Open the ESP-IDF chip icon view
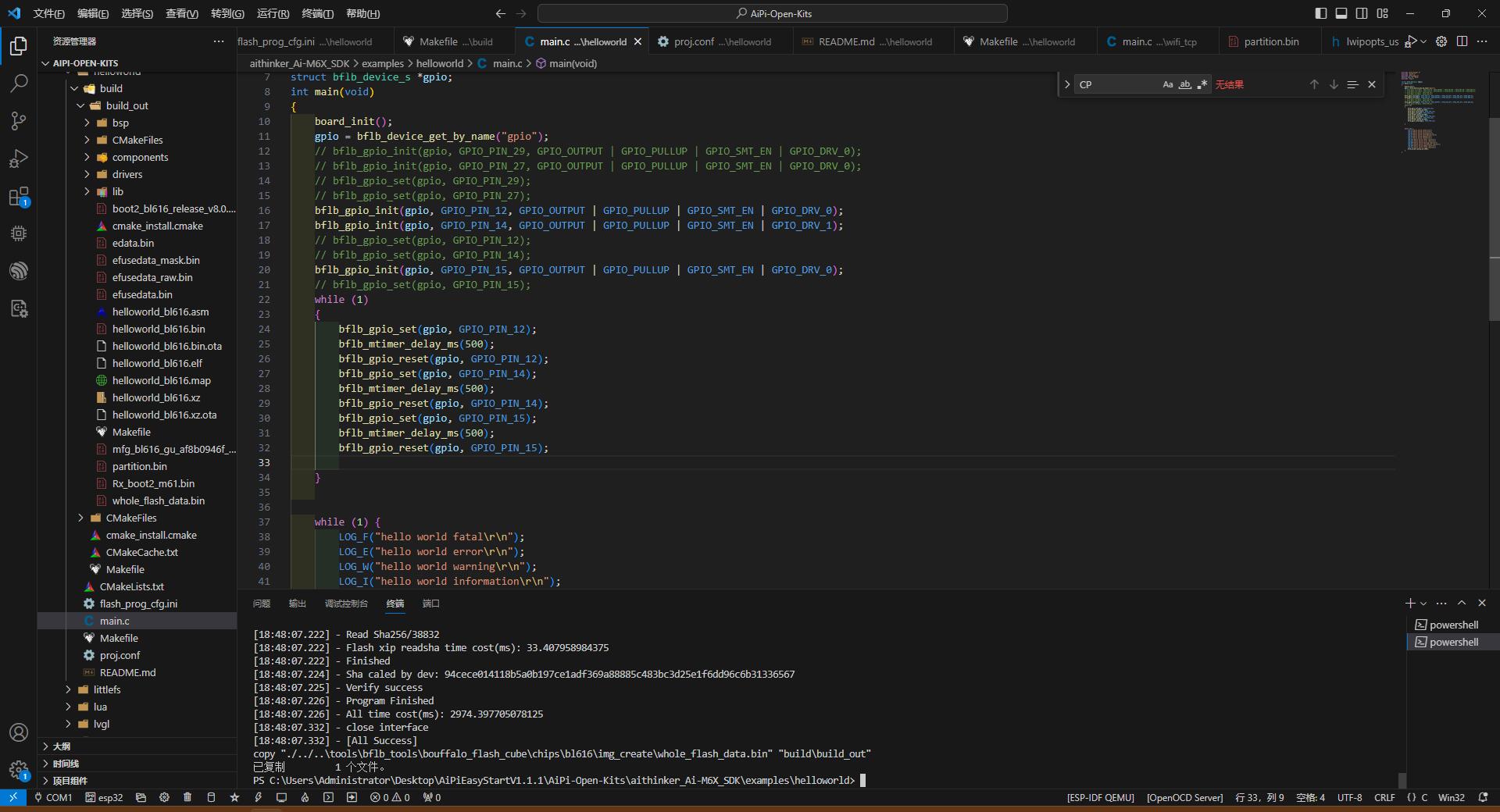1500x812 pixels. [x=19, y=233]
